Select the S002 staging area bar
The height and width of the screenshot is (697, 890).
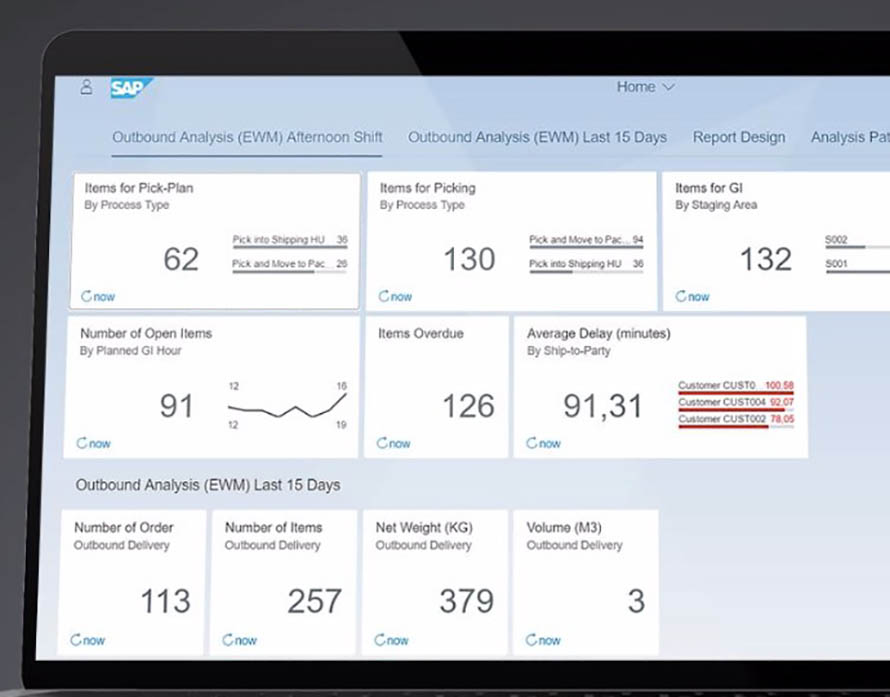[x=857, y=241]
